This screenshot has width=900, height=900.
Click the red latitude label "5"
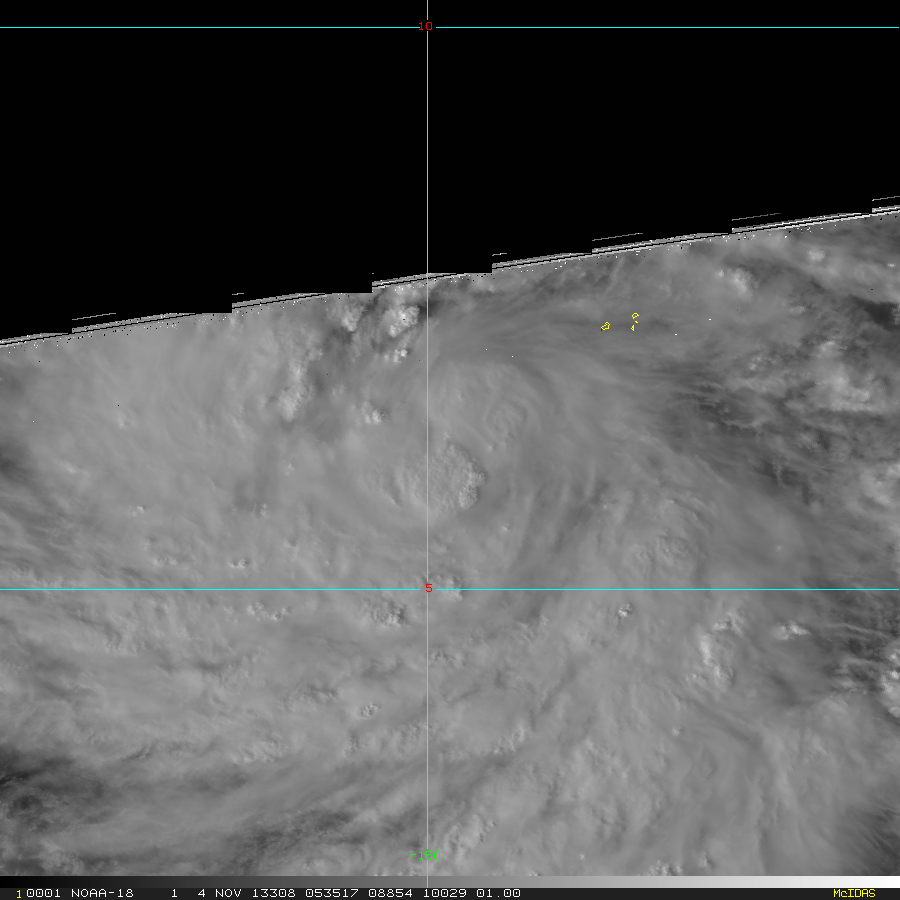click(429, 588)
